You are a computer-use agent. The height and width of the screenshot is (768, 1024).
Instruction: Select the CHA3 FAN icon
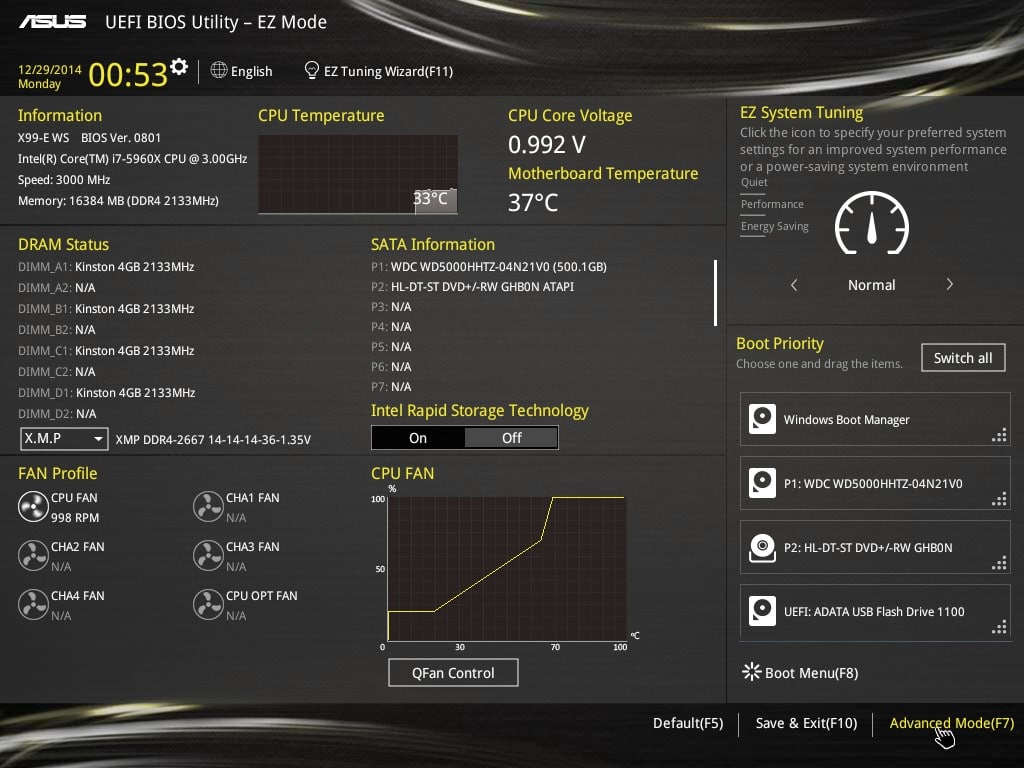click(x=208, y=556)
